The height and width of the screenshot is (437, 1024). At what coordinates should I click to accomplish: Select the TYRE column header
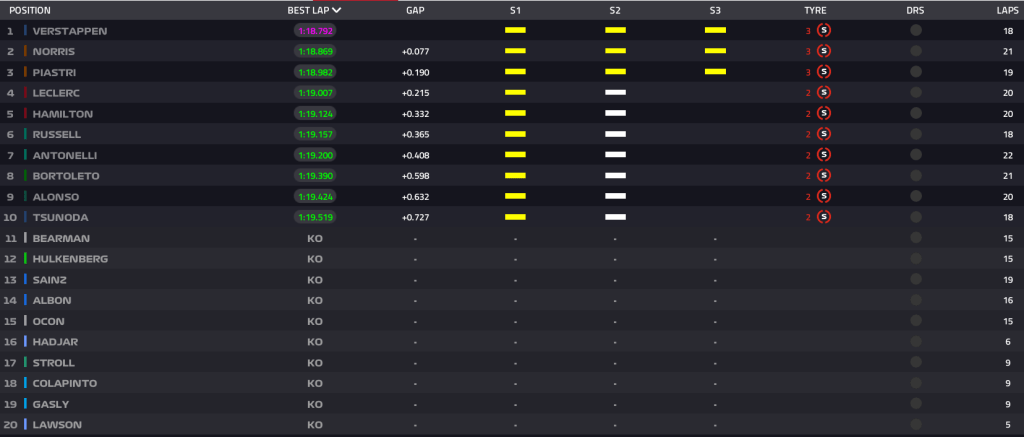815,10
